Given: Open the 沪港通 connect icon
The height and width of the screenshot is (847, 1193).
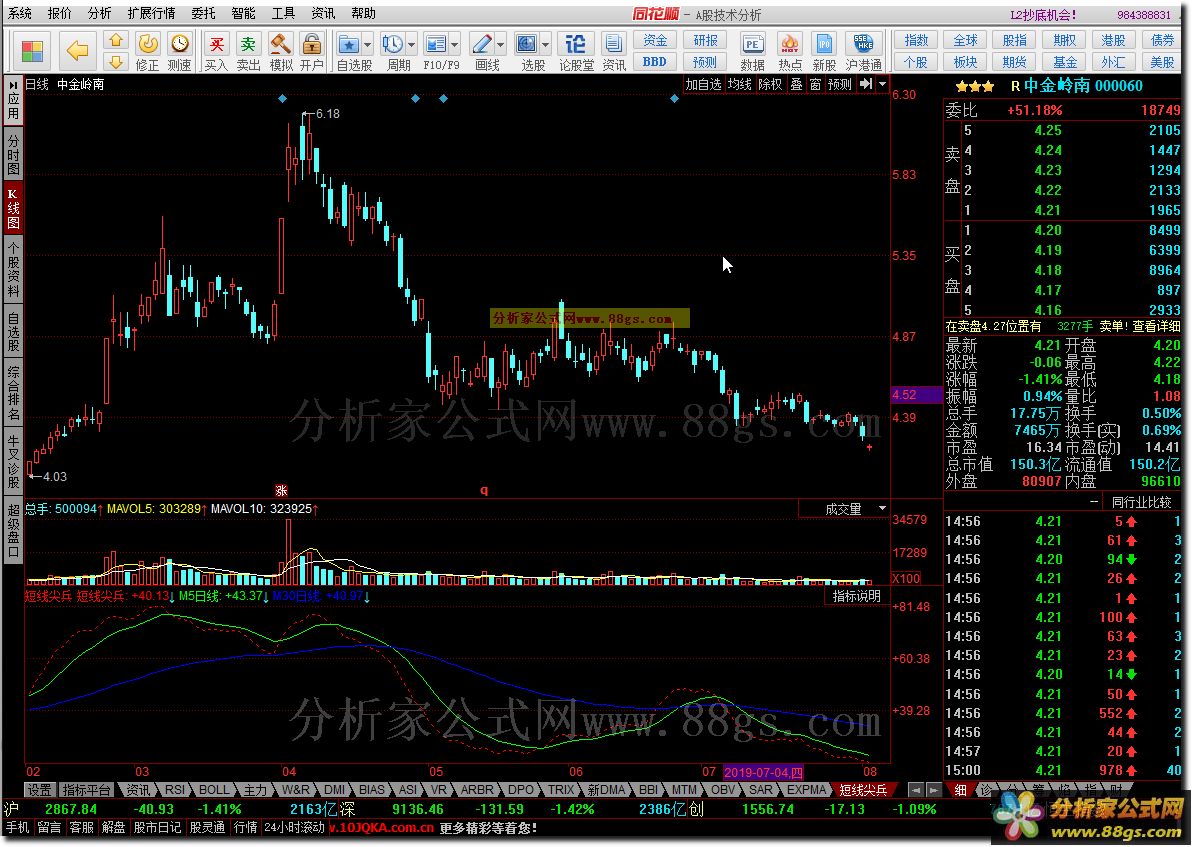Looking at the screenshot, I should point(864,52).
